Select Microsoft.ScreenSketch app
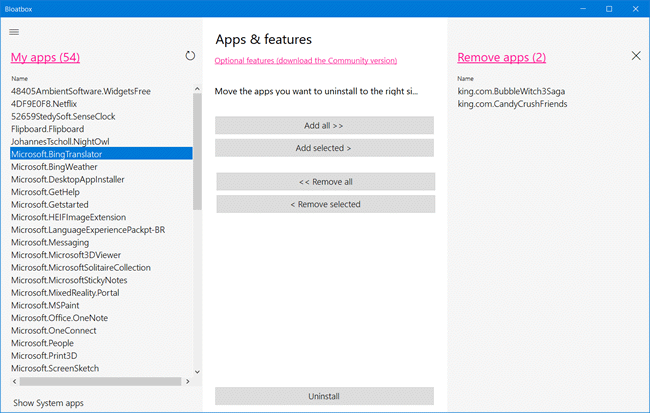650x413 pixels. point(101,368)
